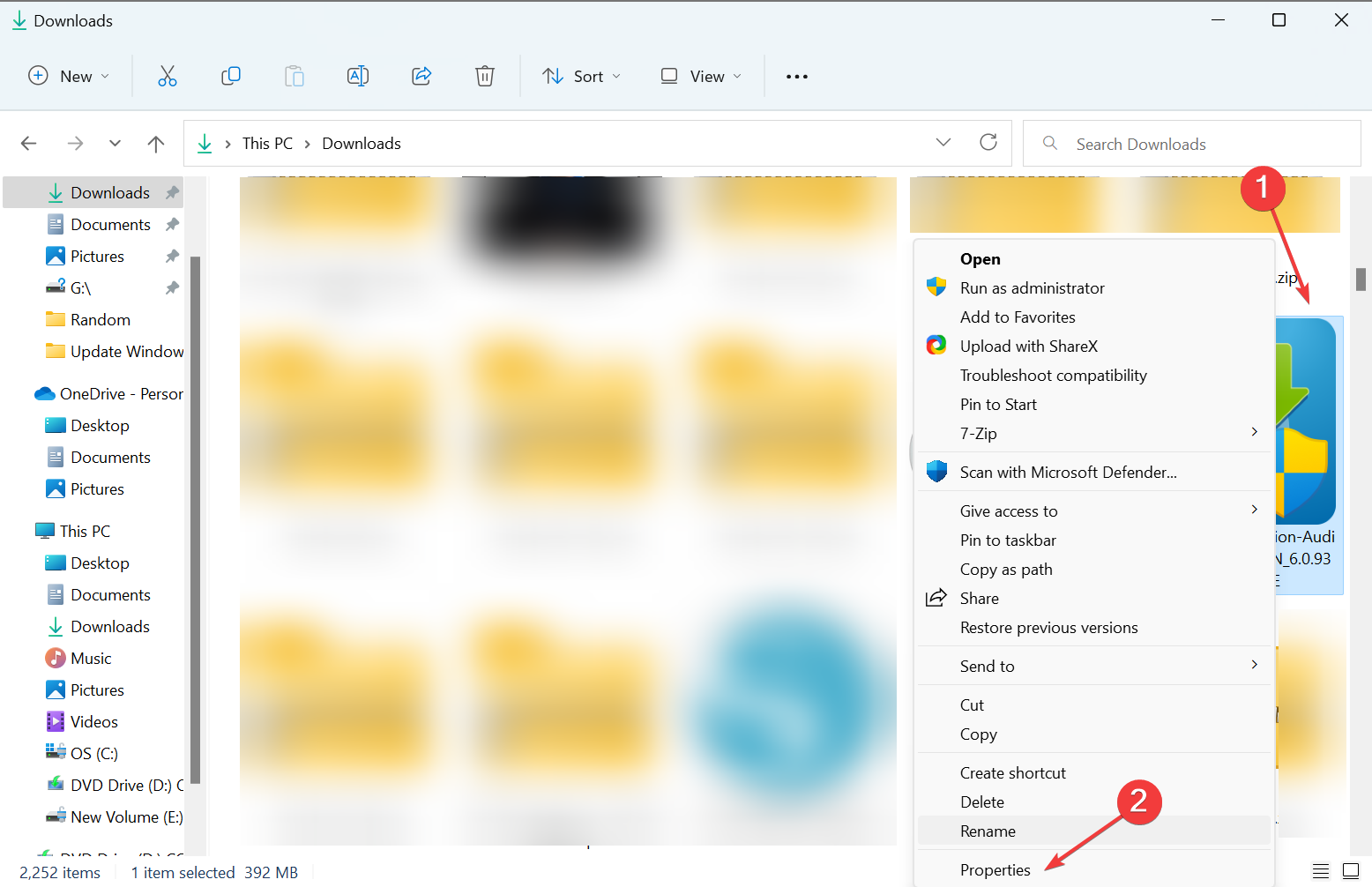1372x887 pixels.
Task: Switch to details view icon in status bar
Action: point(1321,871)
